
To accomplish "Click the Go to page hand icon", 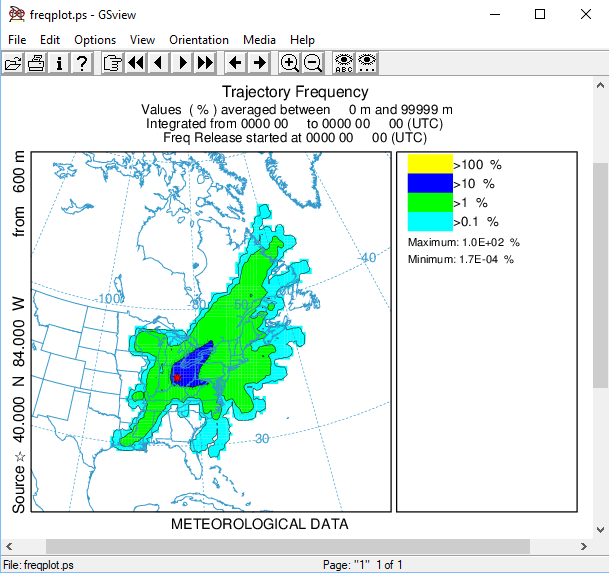I will click(x=113, y=63).
